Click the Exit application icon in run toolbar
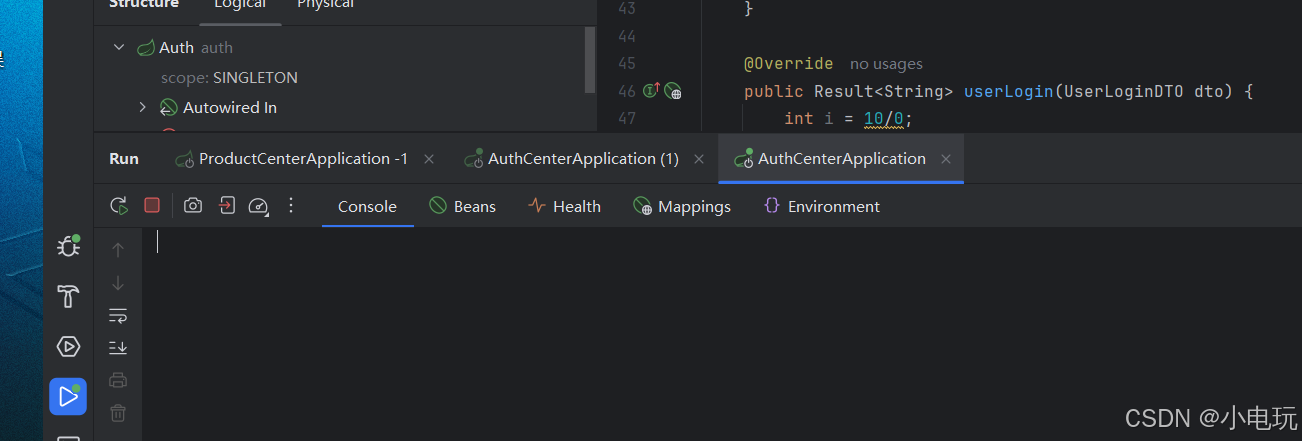This screenshot has width=1302, height=441. (227, 205)
